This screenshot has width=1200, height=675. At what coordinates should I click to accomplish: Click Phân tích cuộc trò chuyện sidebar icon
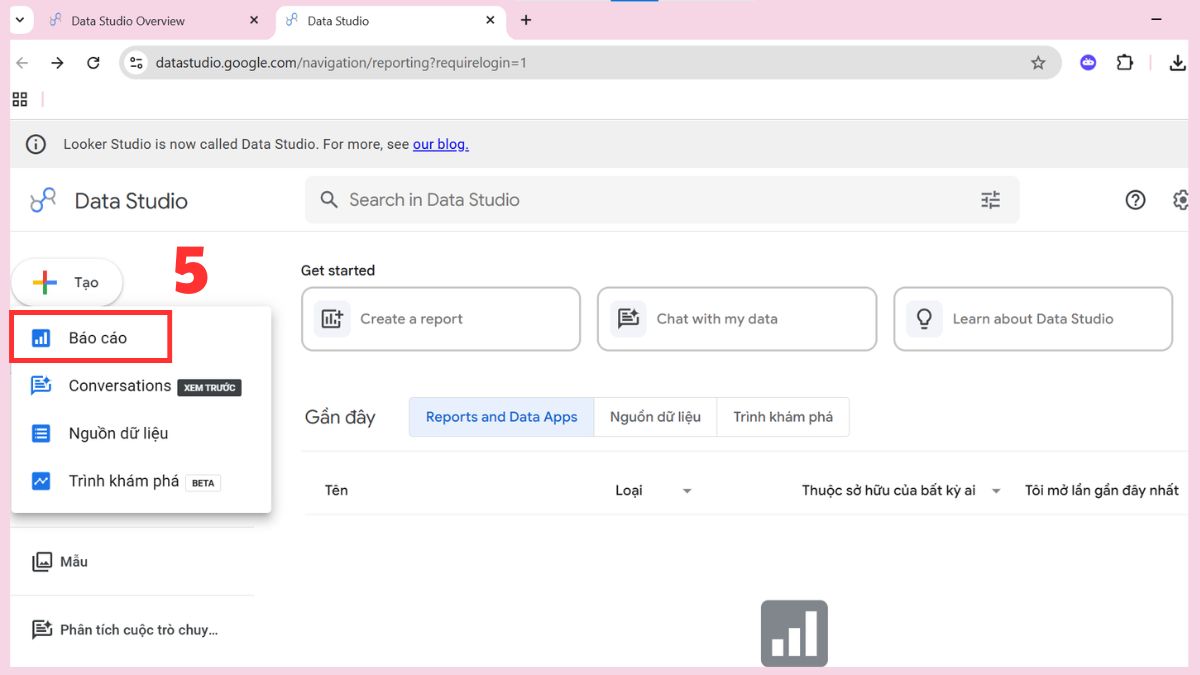42,629
